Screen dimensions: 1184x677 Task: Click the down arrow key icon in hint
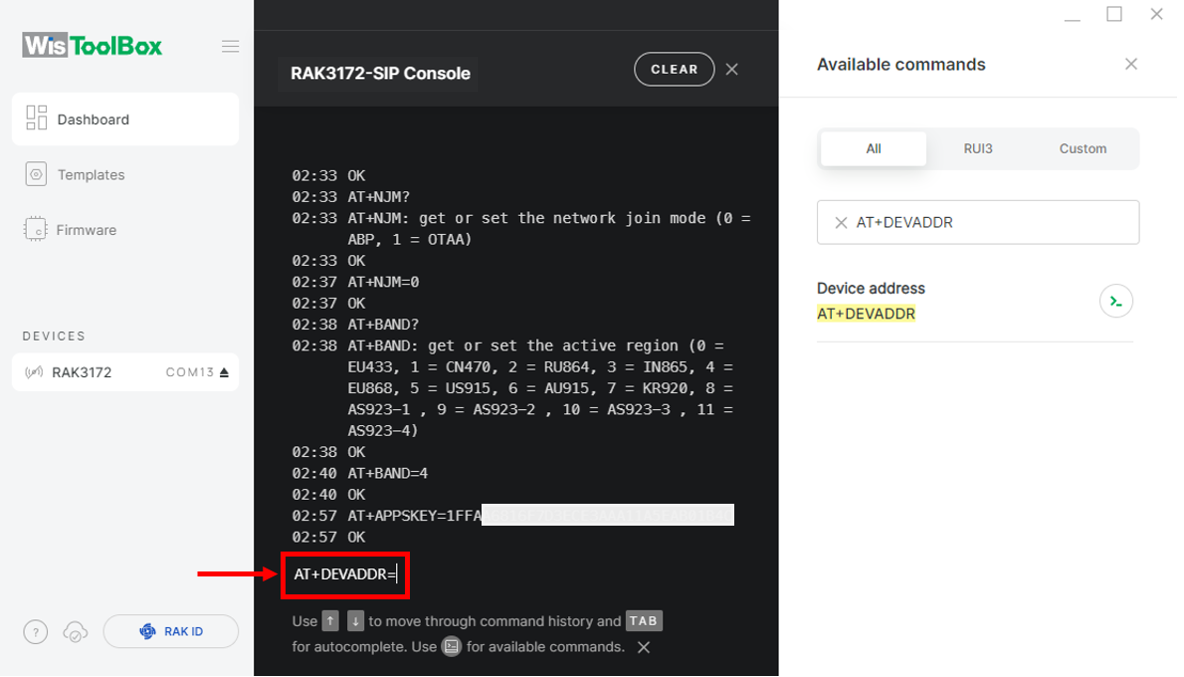356,621
